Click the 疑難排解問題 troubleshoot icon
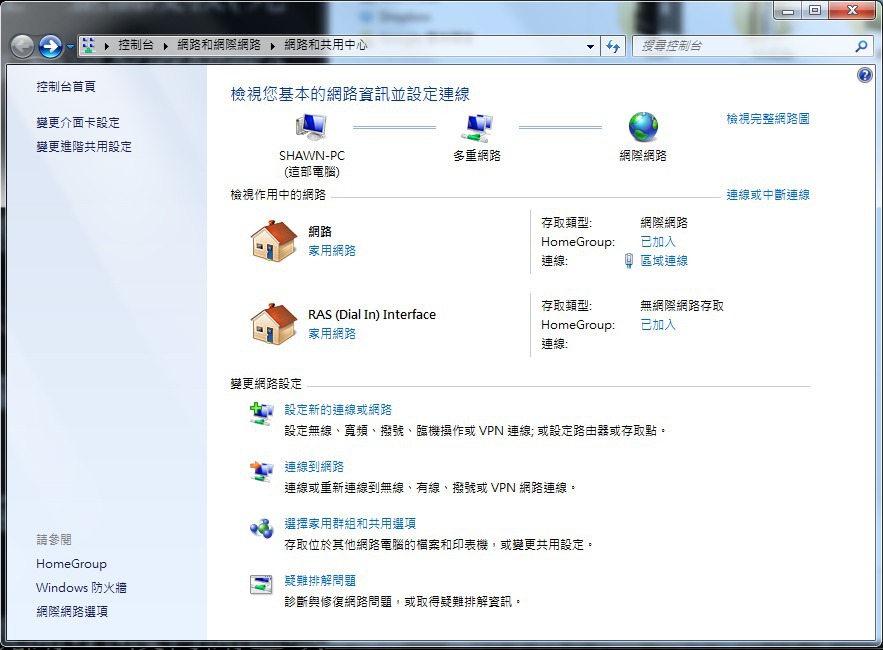This screenshot has height=650, width=883. tap(261, 585)
